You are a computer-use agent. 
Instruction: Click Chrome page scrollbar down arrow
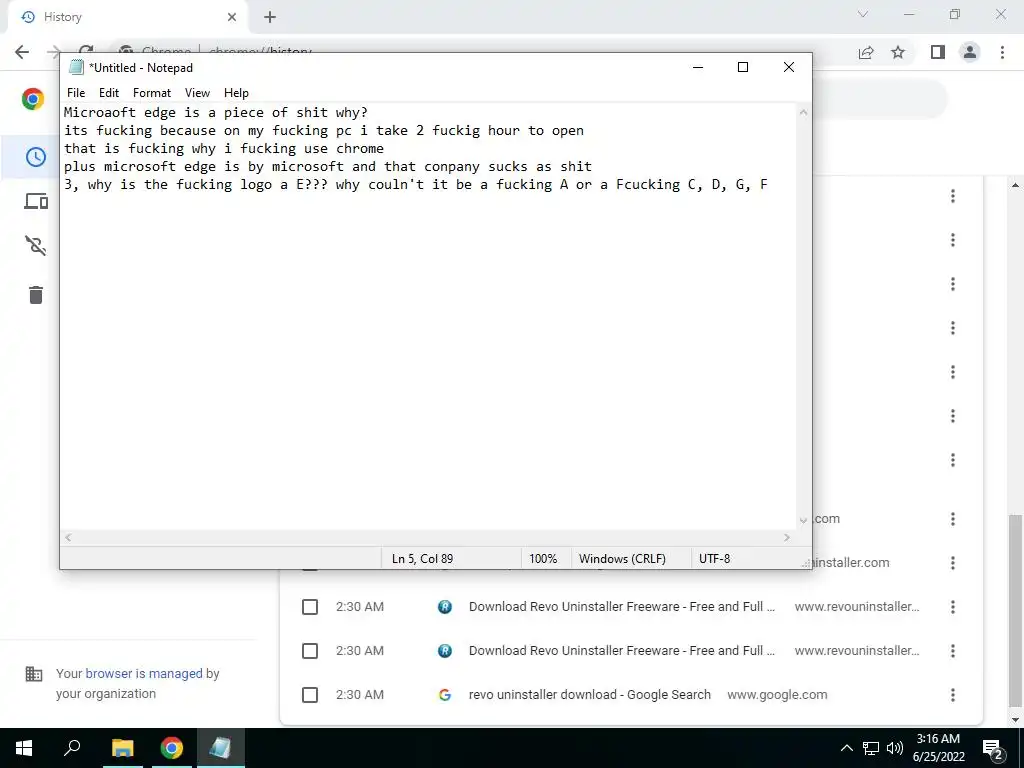(1016, 720)
